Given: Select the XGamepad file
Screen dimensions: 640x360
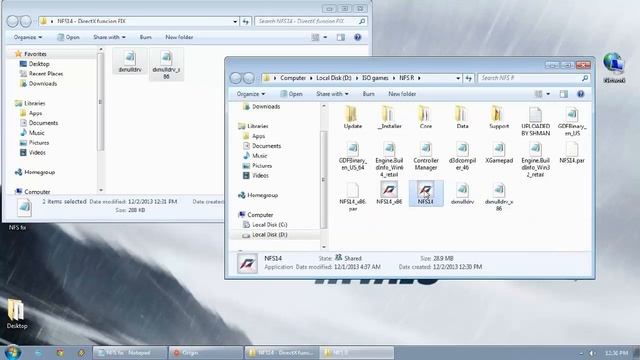Looking at the screenshot, I should pyautogui.click(x=499, y=153).
